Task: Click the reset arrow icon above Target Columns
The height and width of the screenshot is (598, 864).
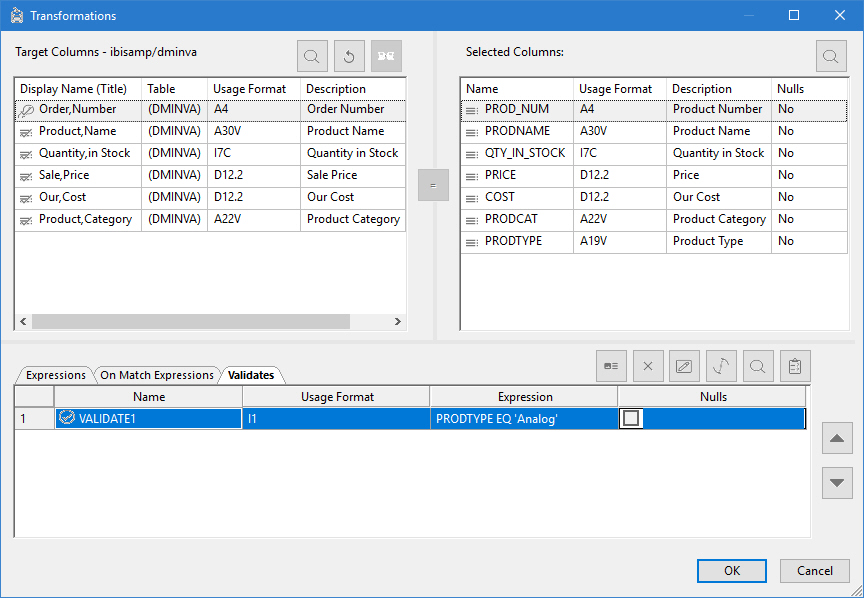Action: tap(349, 56)
